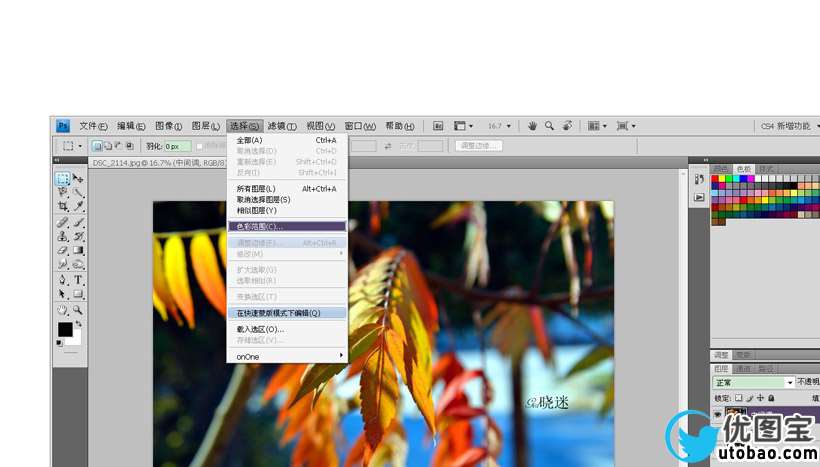The width and height of the screenshot is (820, 467).
Task: Open the 滤镜(T) menu
Action: coord(282,126)
